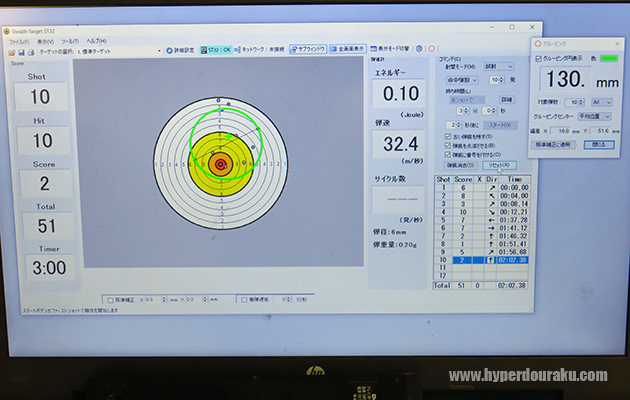Click the grouping target shots stepper
This screenshot has height=400, width=630.
point(575,102)
